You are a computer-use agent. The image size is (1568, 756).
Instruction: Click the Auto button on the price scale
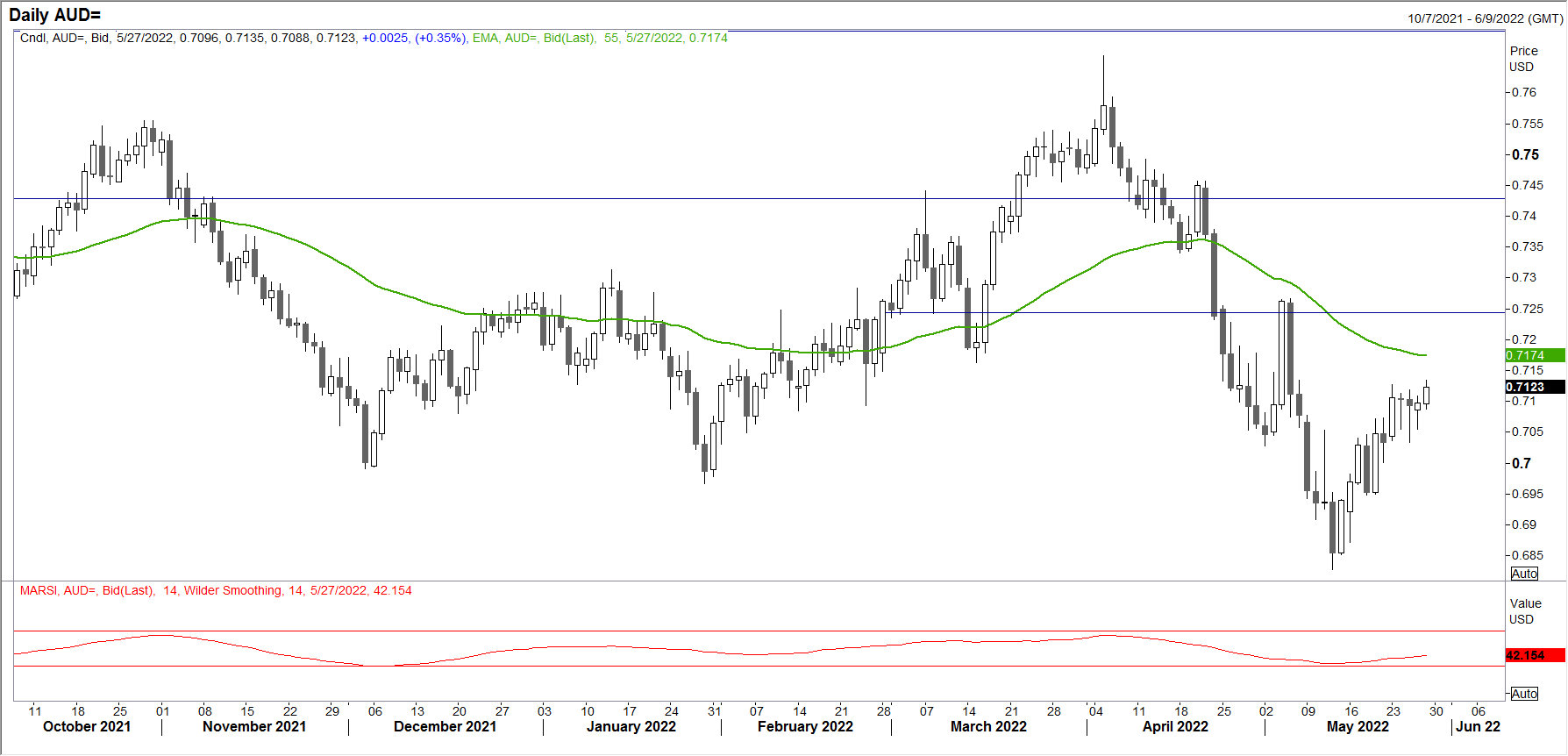(x=1524, y=574)
